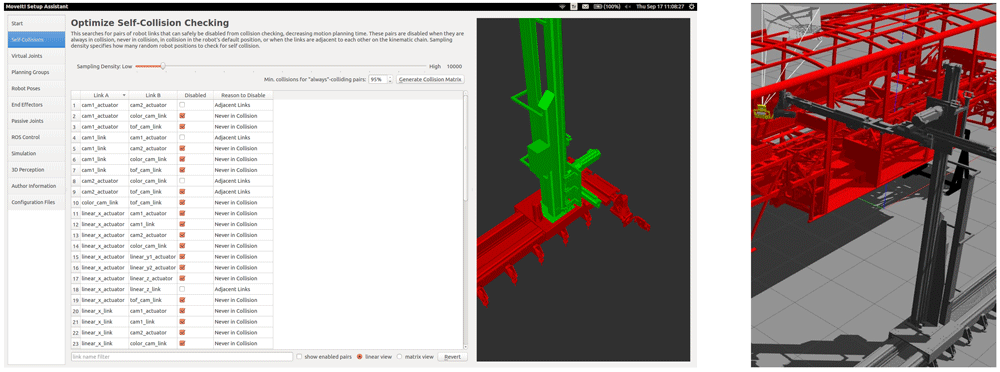1000x372 pixels.
Task: Click the 95% min collisions field
Action: [x=377, y=80]
